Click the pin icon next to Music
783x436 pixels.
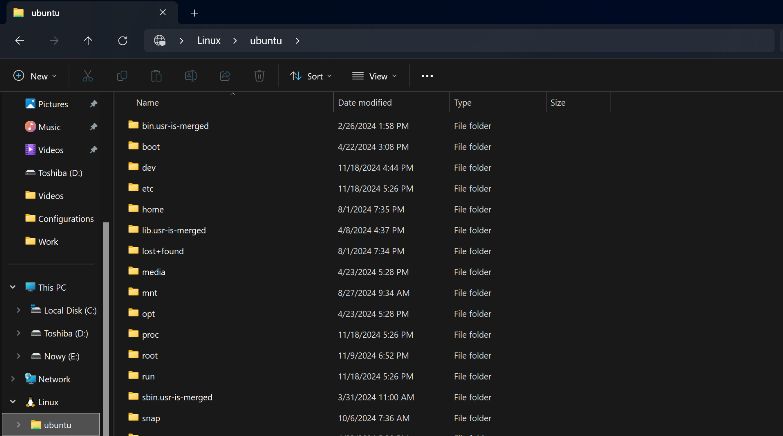(93, 127)
